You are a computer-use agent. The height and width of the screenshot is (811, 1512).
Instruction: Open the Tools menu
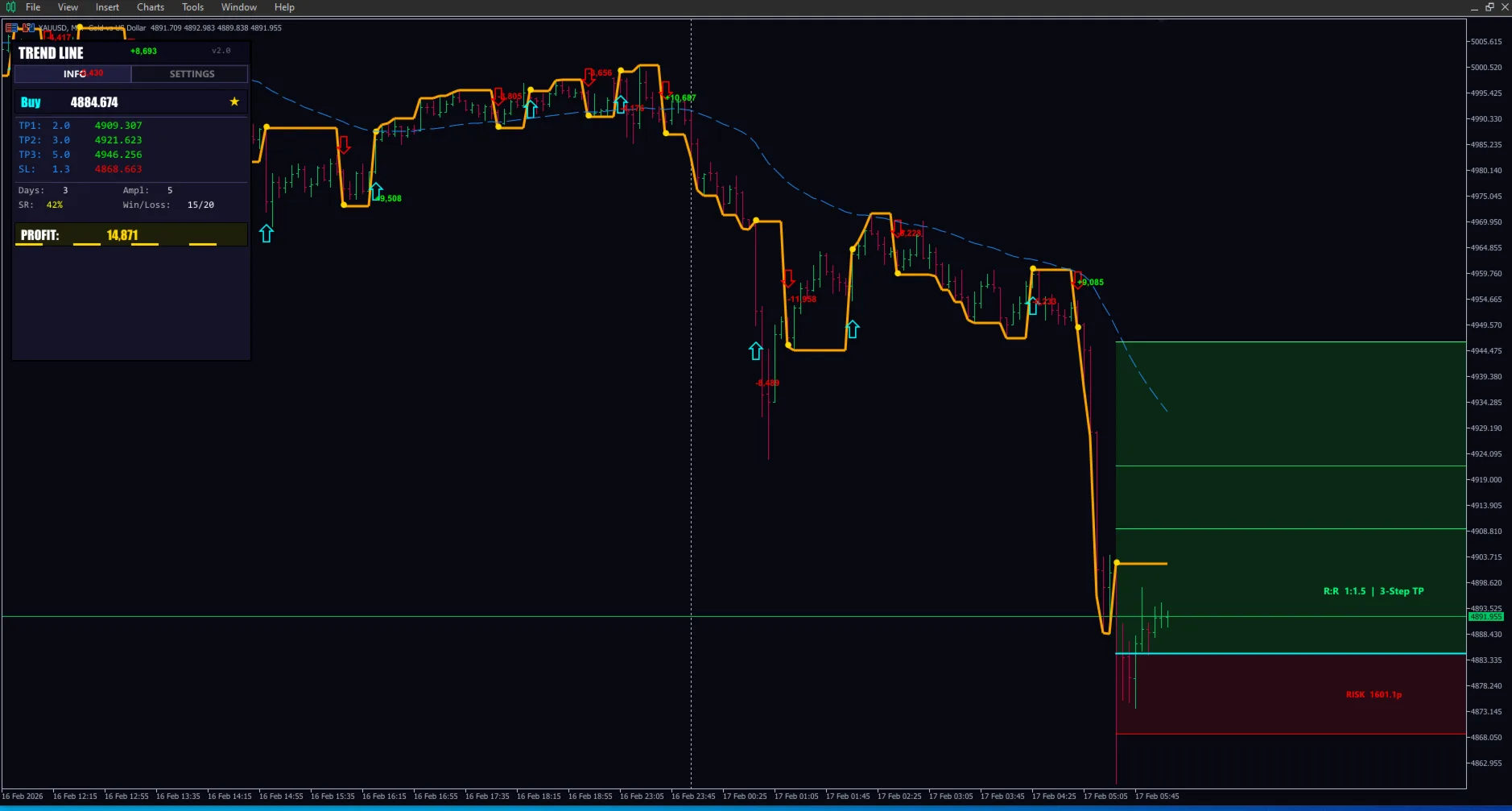(192, 6)
